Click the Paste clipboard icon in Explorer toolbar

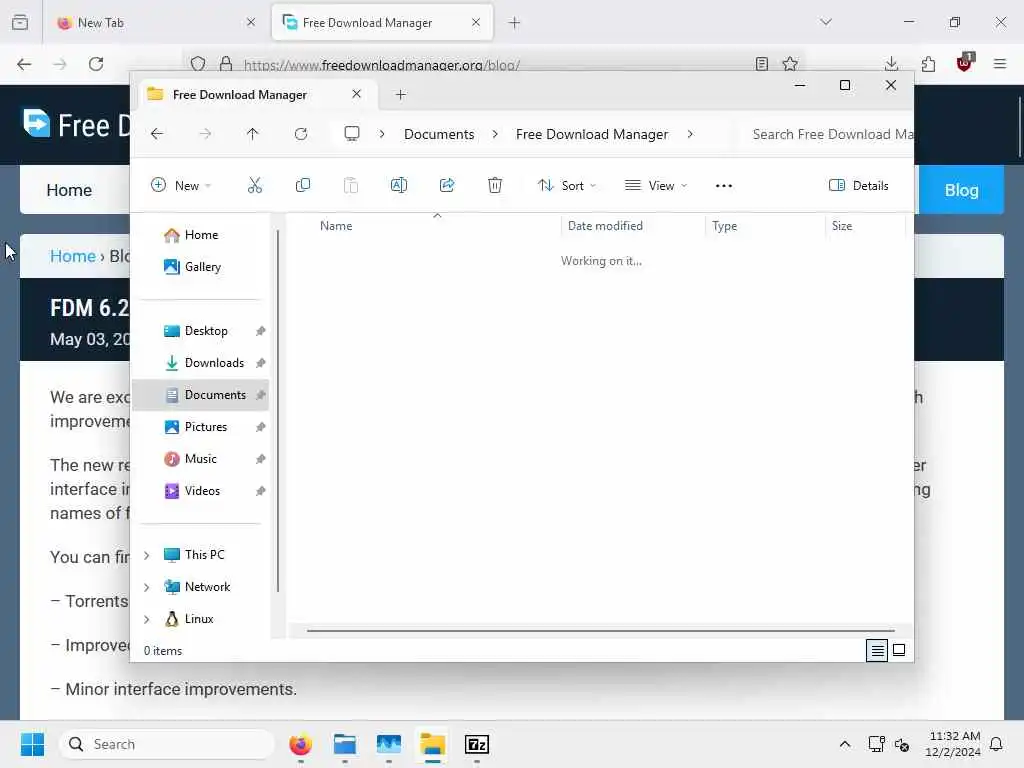351,185
